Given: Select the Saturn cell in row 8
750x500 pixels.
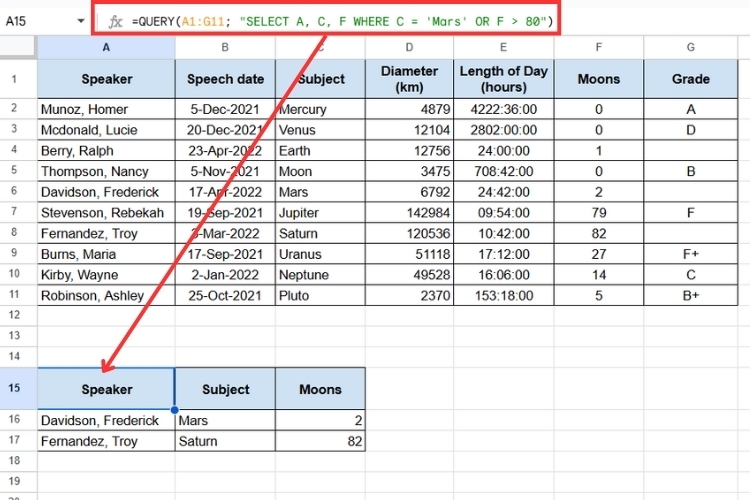Looking at the screenshot, I should 320,233.
